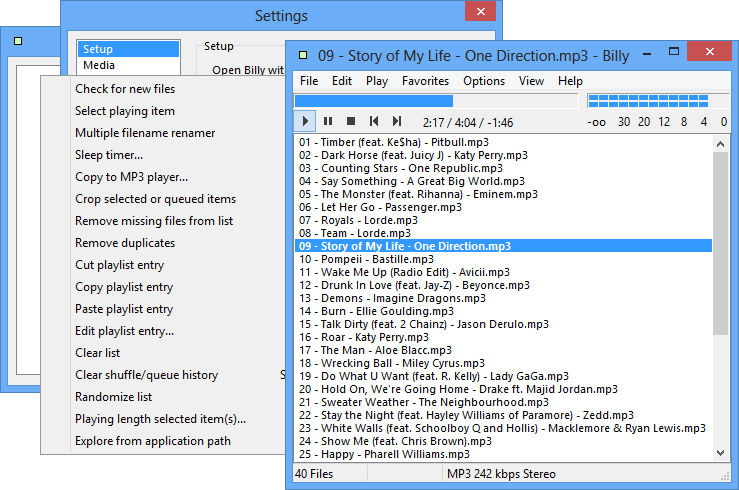Image resolution: width=739 pixels, height=490 pixels.
Task: Open the Edit menu
Action: [x=342, y=81]
